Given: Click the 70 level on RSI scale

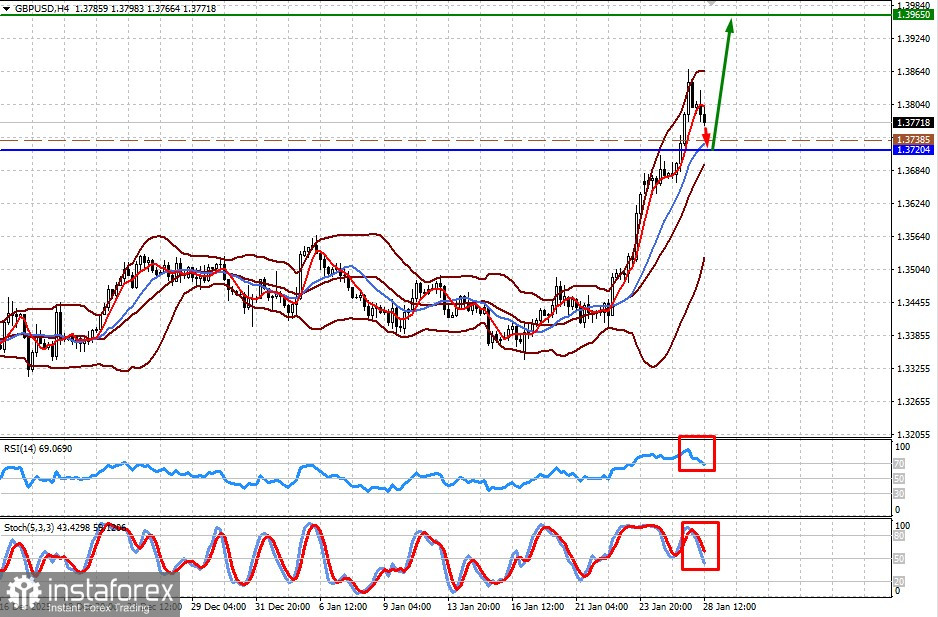Looking at the screenshot, I should coord(899,464).
